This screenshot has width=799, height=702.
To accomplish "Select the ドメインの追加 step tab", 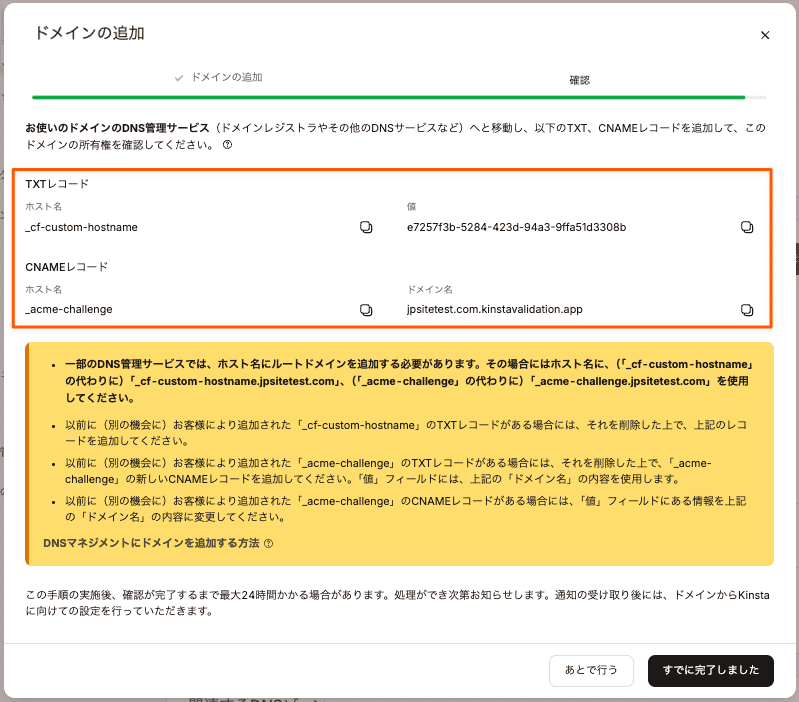I will point(219,77).
